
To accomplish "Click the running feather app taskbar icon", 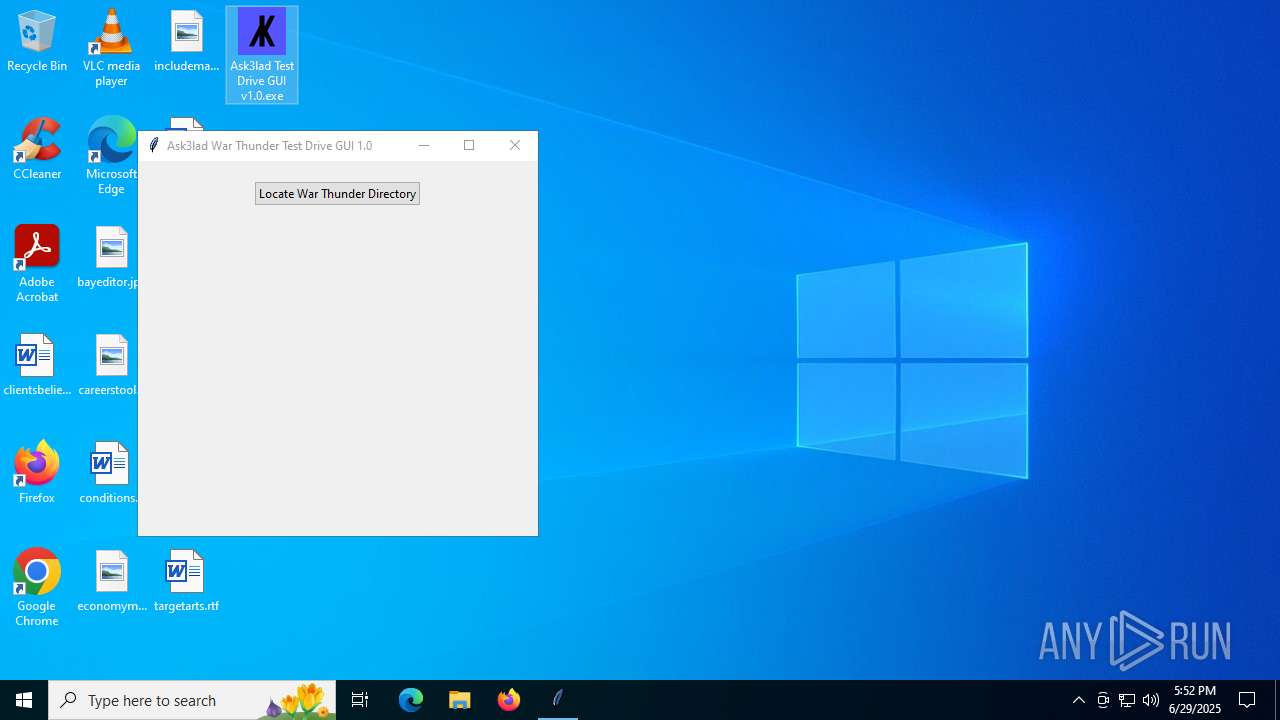I will coord(558,700).
